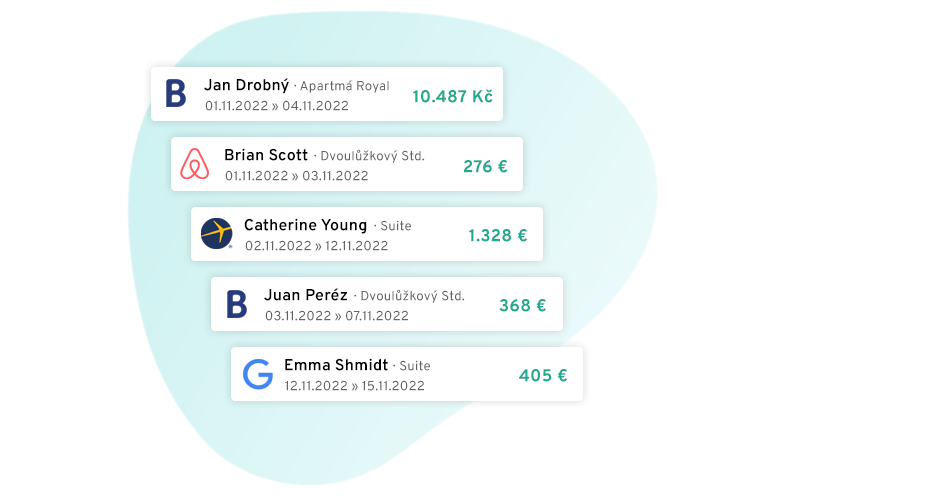
Task: Click the Google logo beside Emma Shmidt
Action: [x=258, y=374]
